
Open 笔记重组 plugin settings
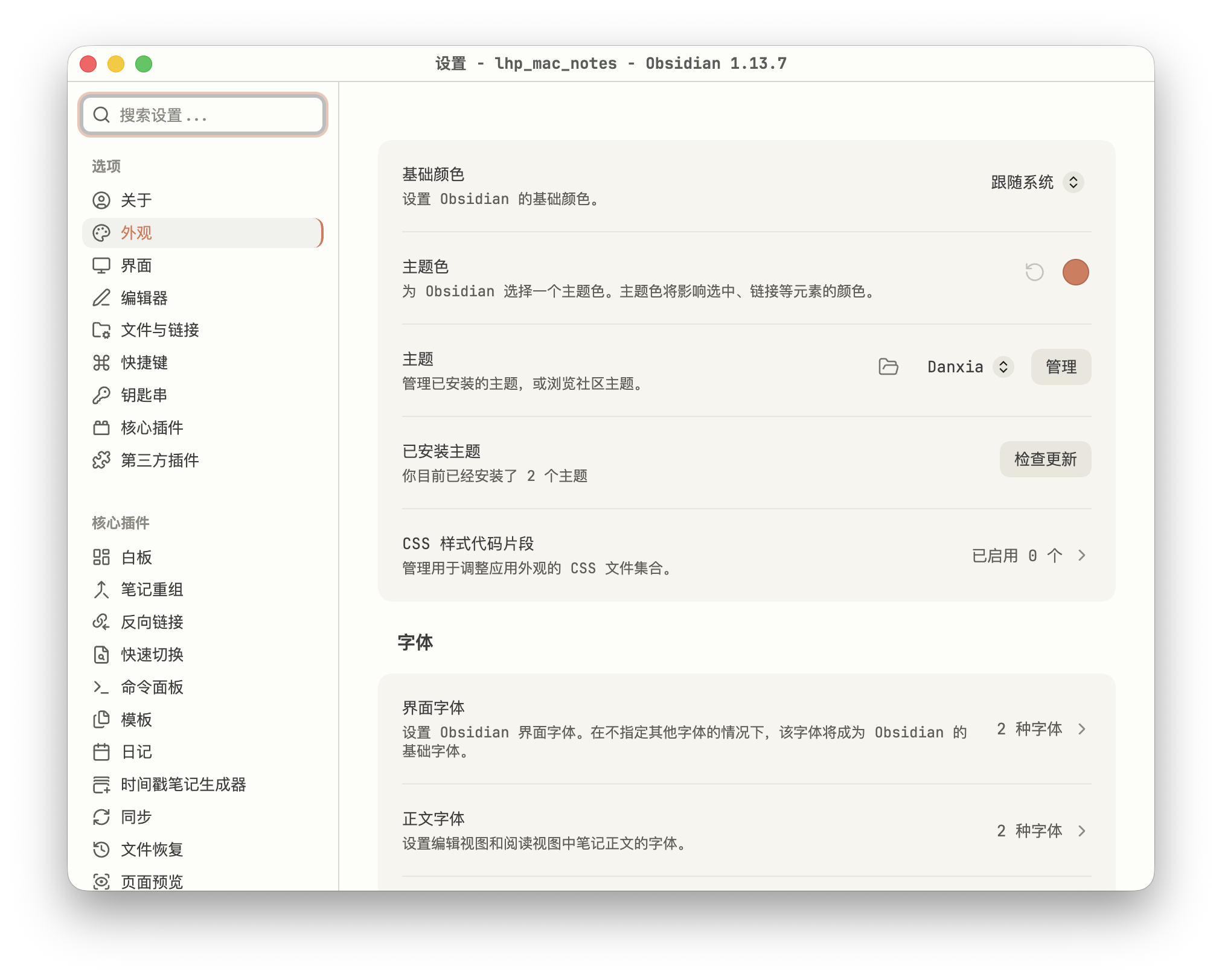click(x=203, y=590)
